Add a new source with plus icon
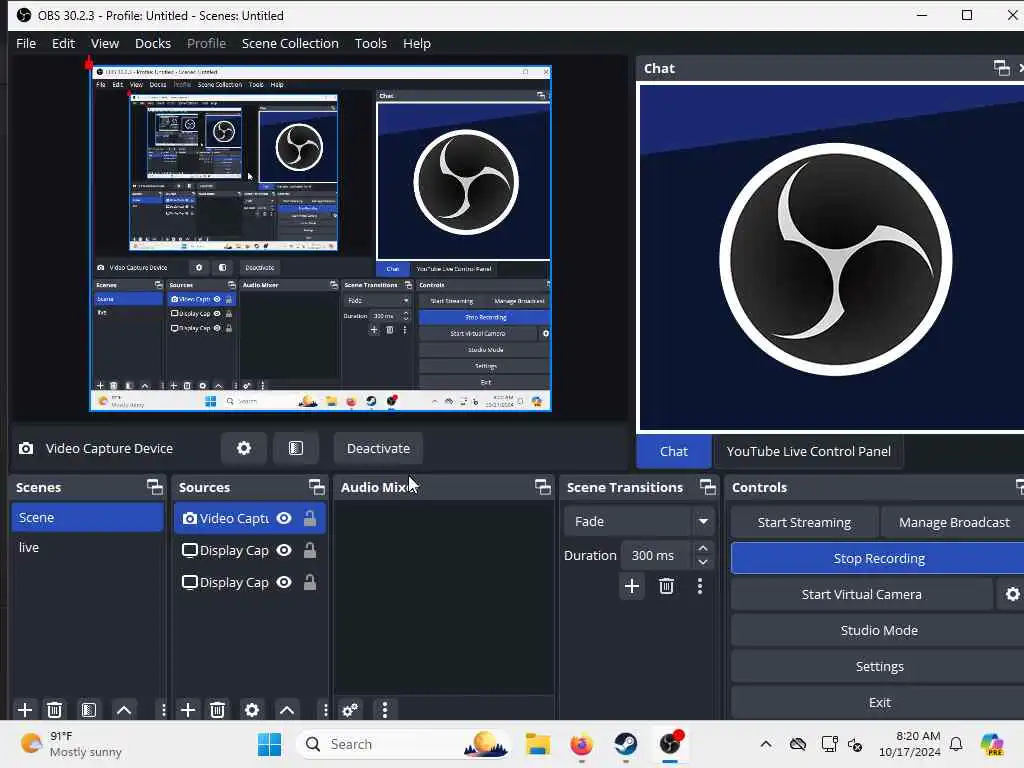Image resolution: width=1024 pixels, height=768 pixels. click(187, 709)
